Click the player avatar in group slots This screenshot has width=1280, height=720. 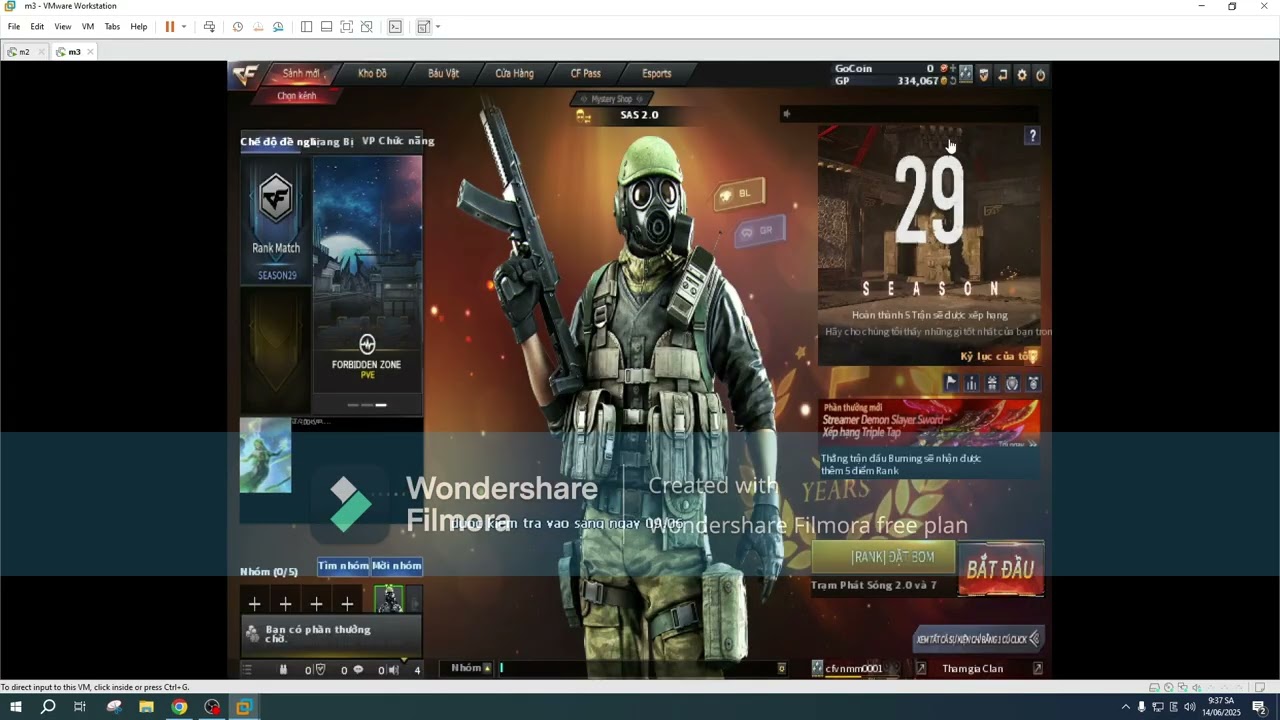click(x=388, y=600)
